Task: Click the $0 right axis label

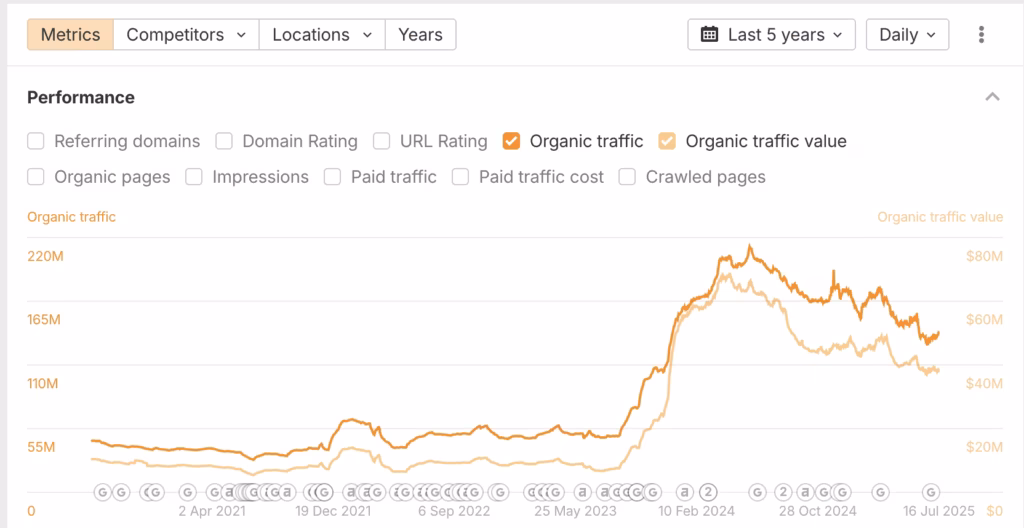Action: click(x=995, y=511)
